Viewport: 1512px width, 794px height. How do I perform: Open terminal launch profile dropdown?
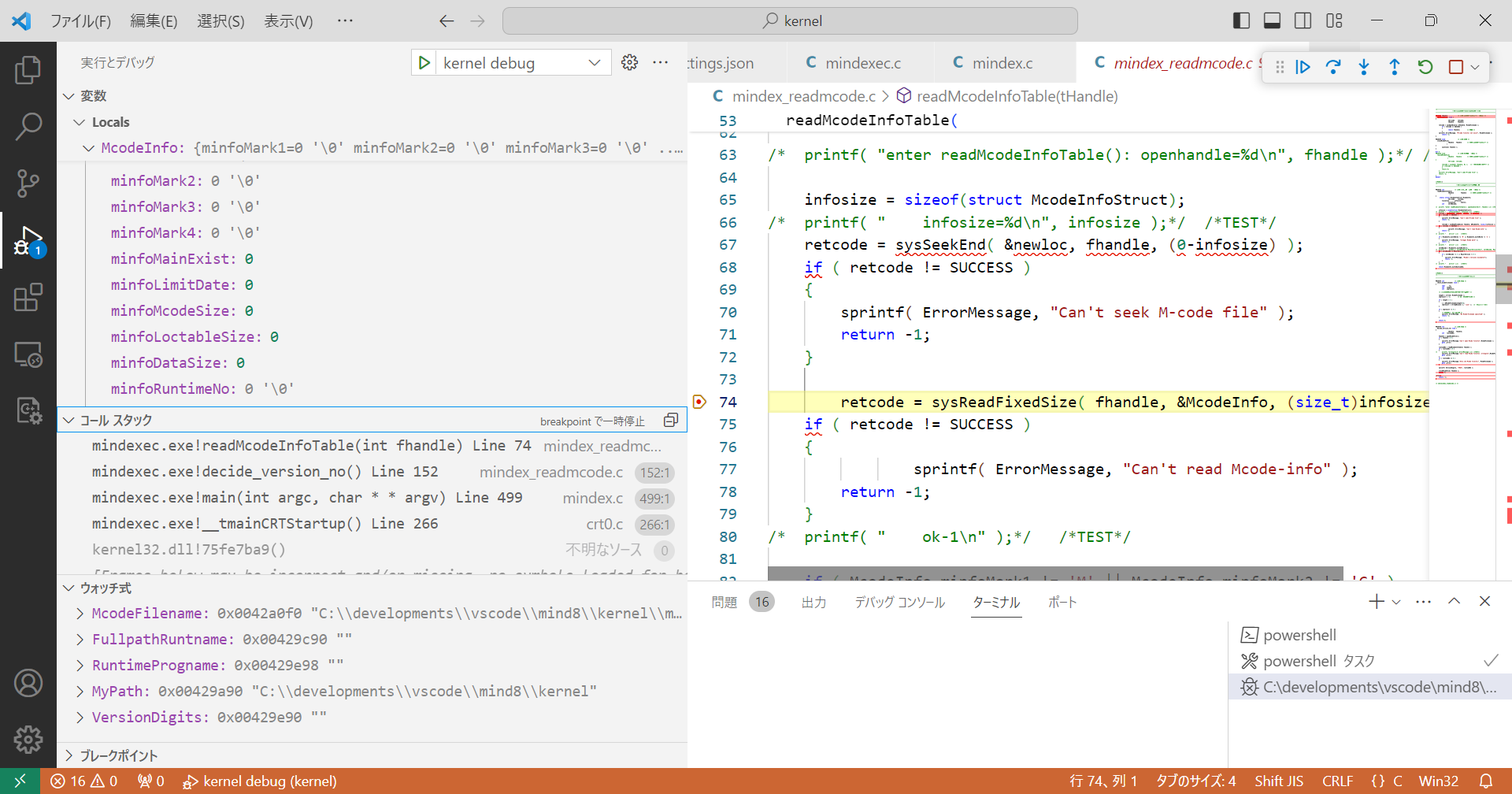[x=1396, y=602]
